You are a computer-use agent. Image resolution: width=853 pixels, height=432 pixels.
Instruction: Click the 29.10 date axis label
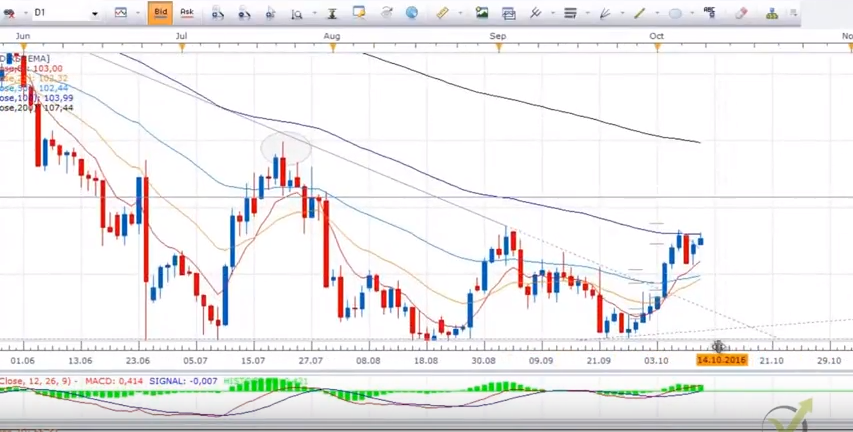(x=829, y=360)
